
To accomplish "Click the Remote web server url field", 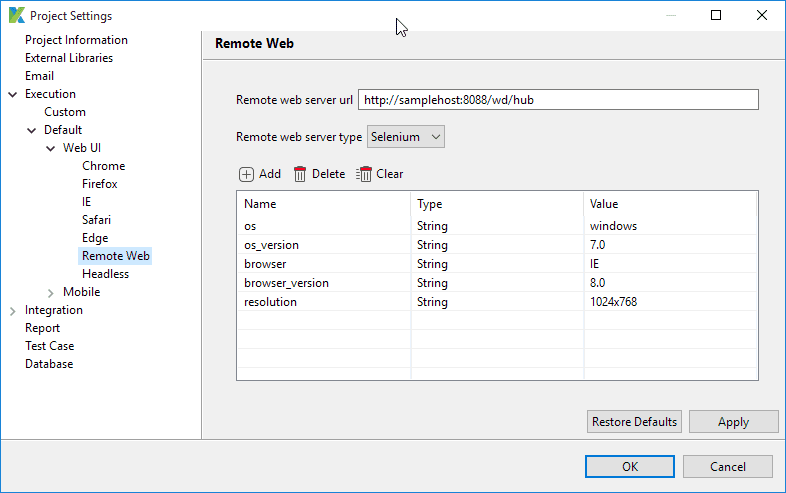I will (x=558, y=100).
